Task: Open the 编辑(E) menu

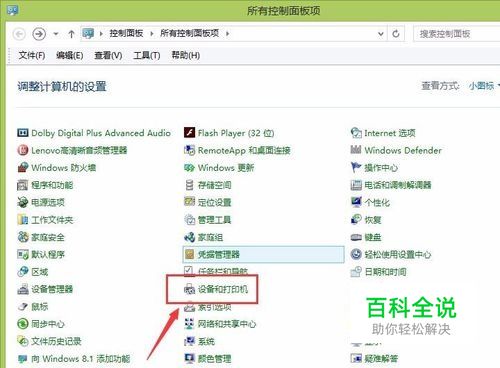Action: tap(70, 55)
